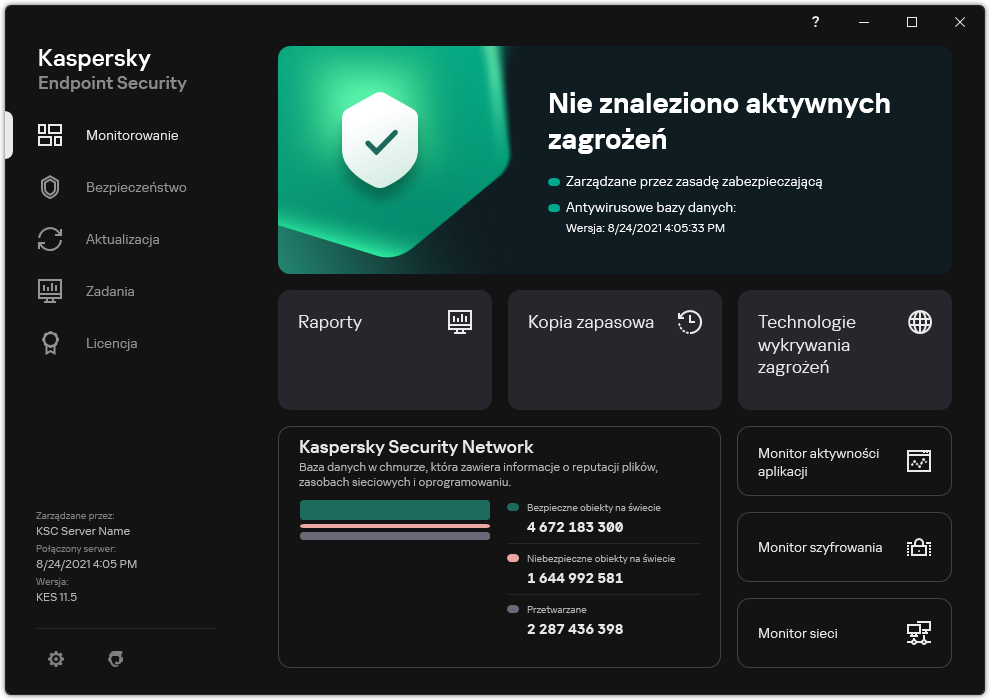
Task: Click the 'Przetwarzane' label
Action: pyautogui.click(x=557, y=610)
